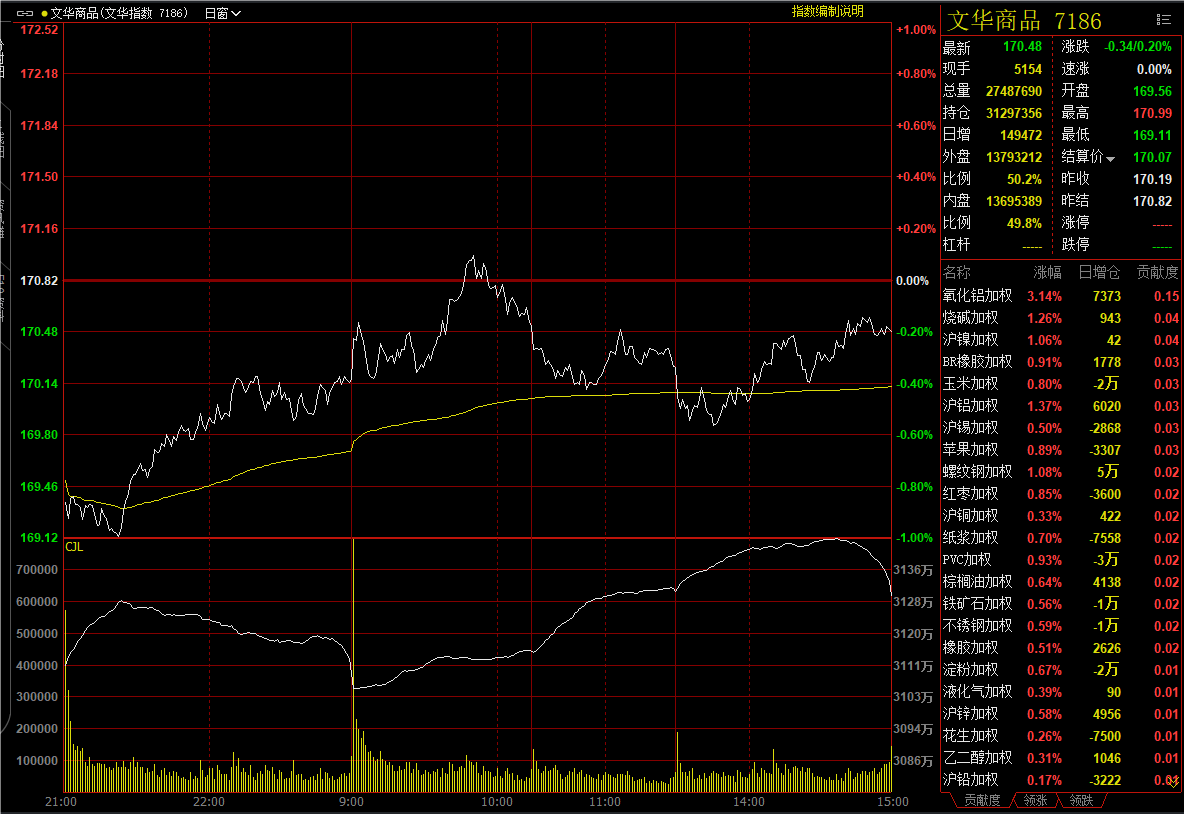Click the 文华商品 7186 quote panel title
1184x814 pixels.
tap(1024, 20)
